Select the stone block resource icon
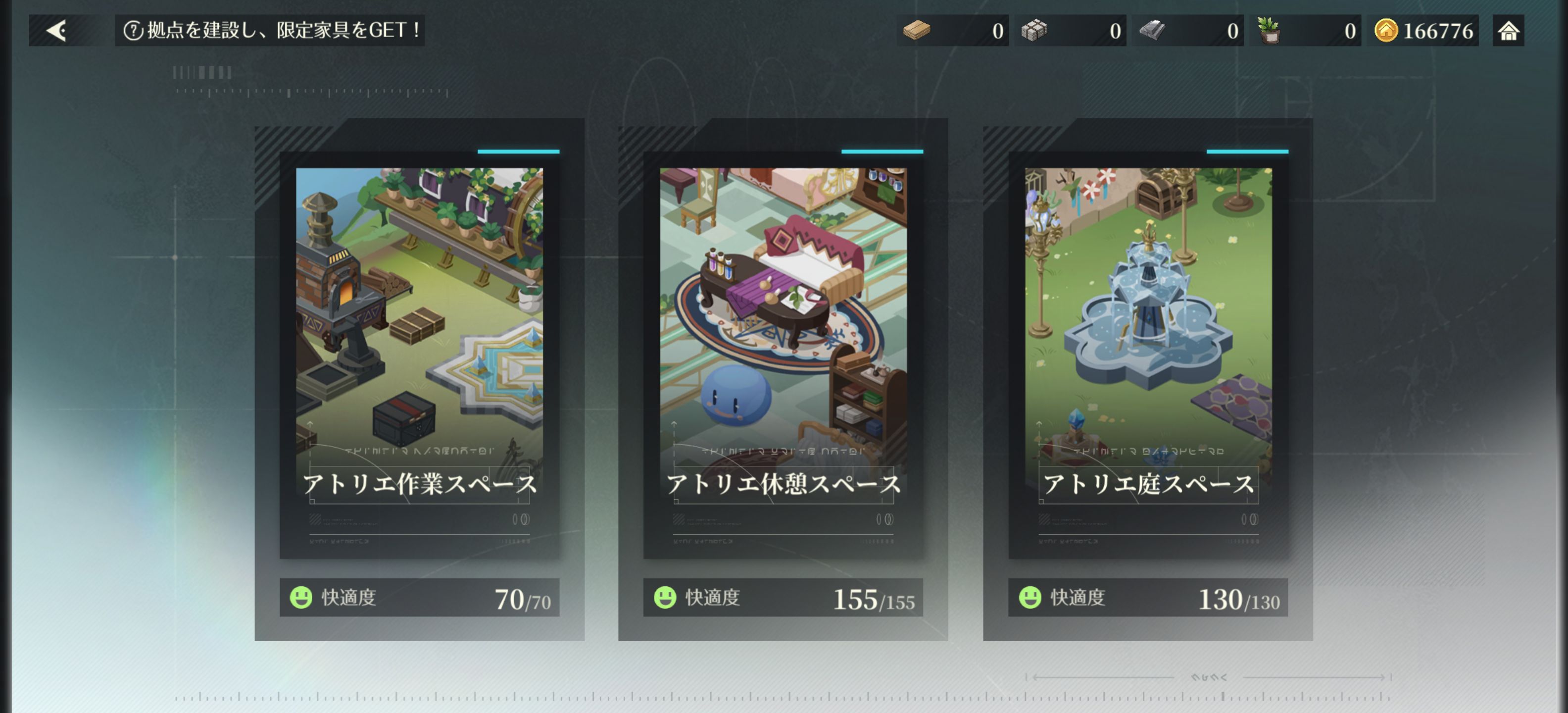The width and height of the screenshot is (1568, 713). 1034,30
